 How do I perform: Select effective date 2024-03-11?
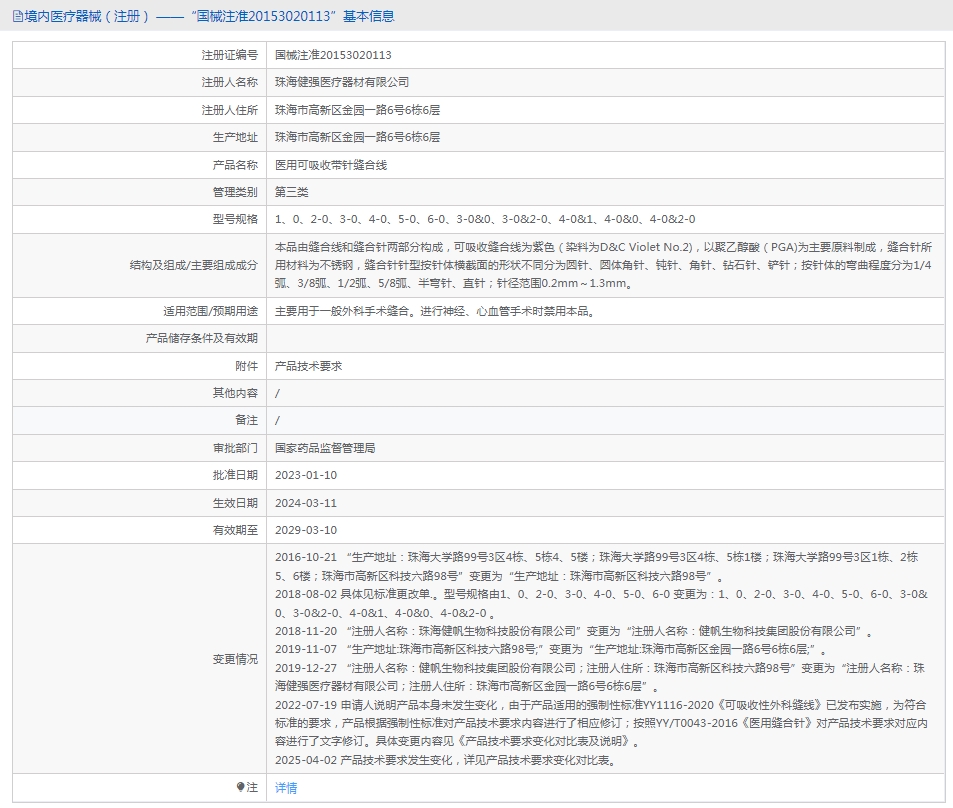(x=306, y=503)
